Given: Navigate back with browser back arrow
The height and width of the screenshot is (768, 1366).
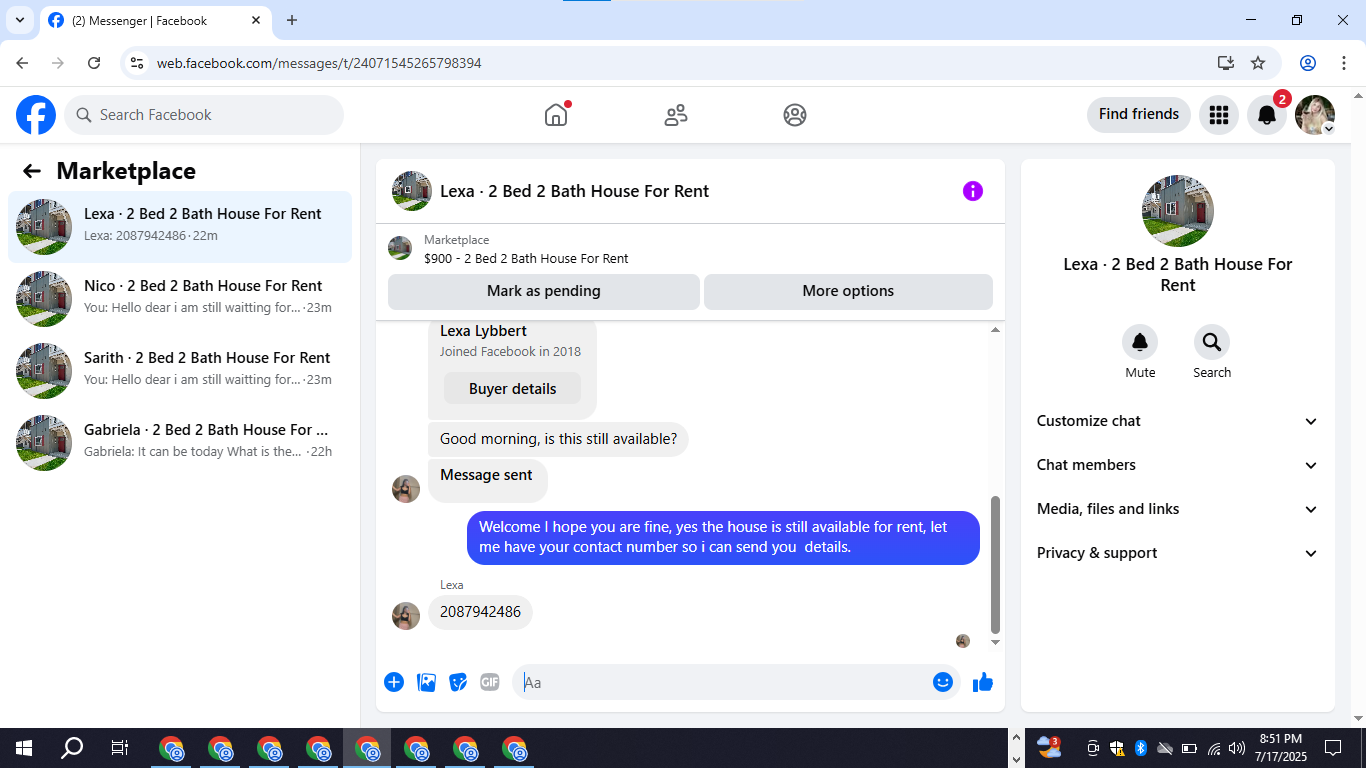Looking at the screenshot, I should [22, 63].
